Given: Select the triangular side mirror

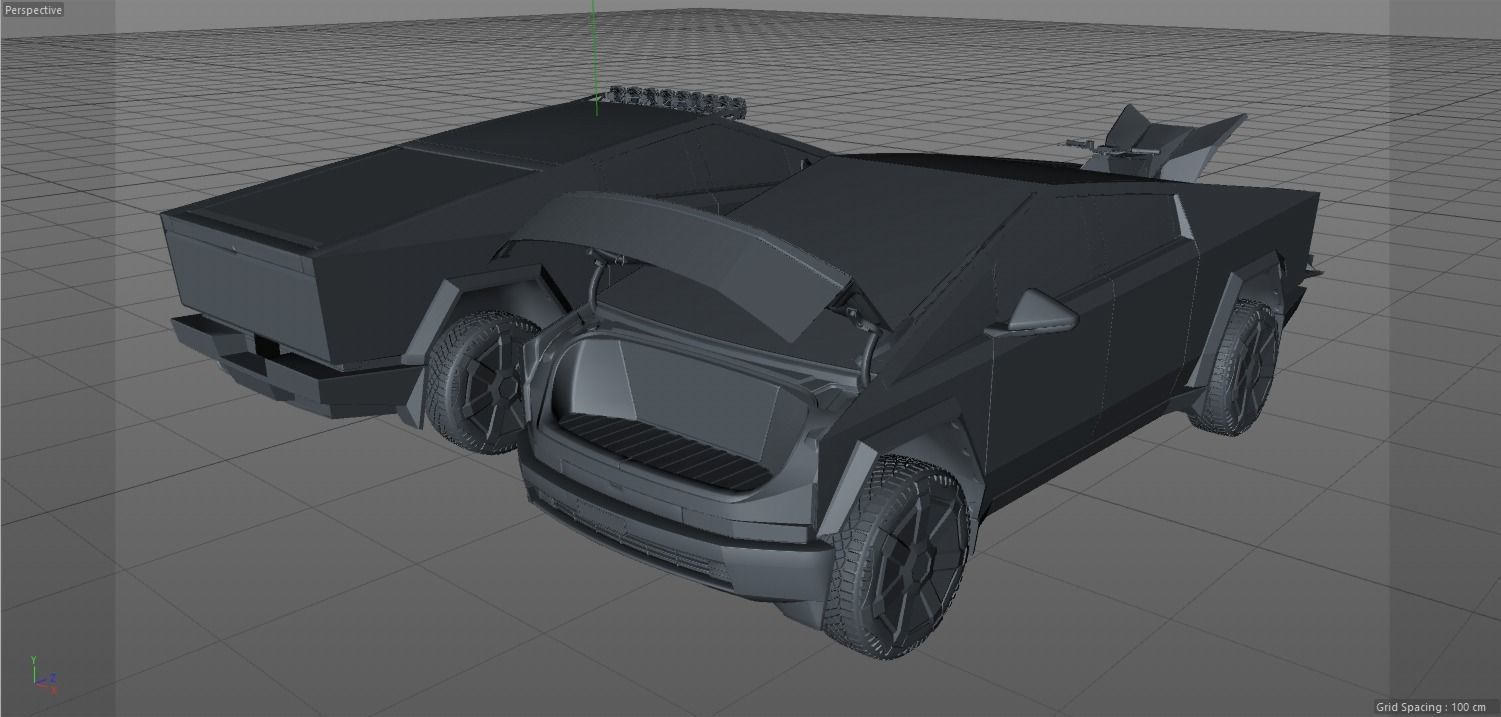Looking at the screenshot, I should click(x=1042, y=310).
